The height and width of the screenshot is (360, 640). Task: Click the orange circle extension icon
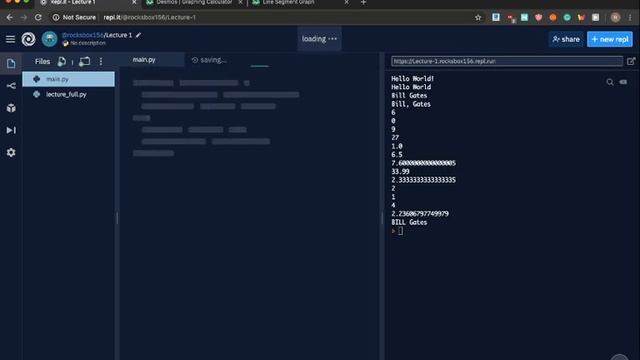pyautogui.click(x=553, y=17)
